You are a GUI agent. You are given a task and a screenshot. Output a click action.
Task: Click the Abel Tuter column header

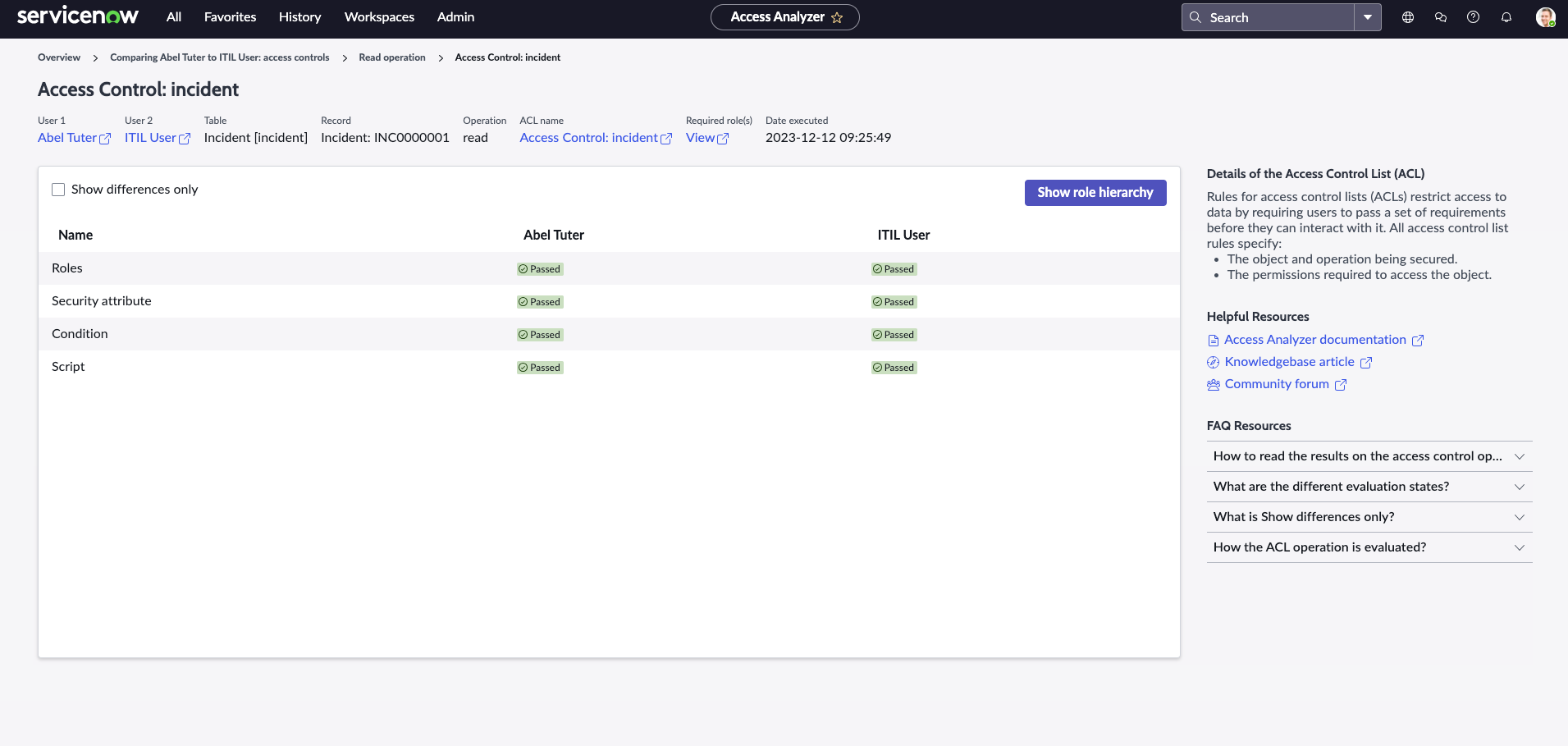tap(554, 235)
